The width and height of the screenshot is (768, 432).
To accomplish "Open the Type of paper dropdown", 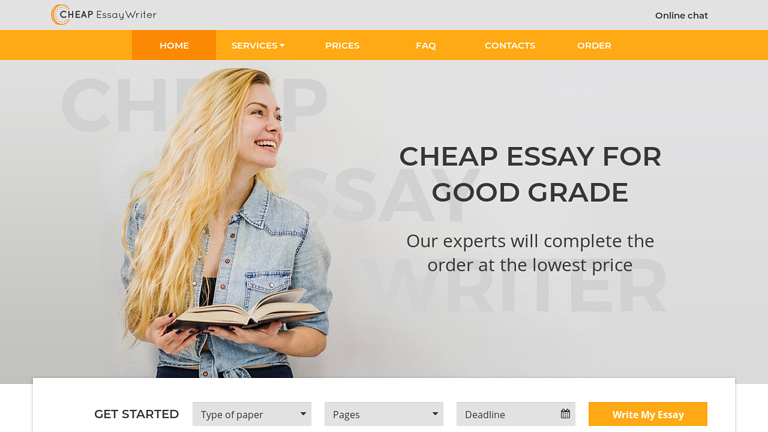I will click(x=252, y=414).
